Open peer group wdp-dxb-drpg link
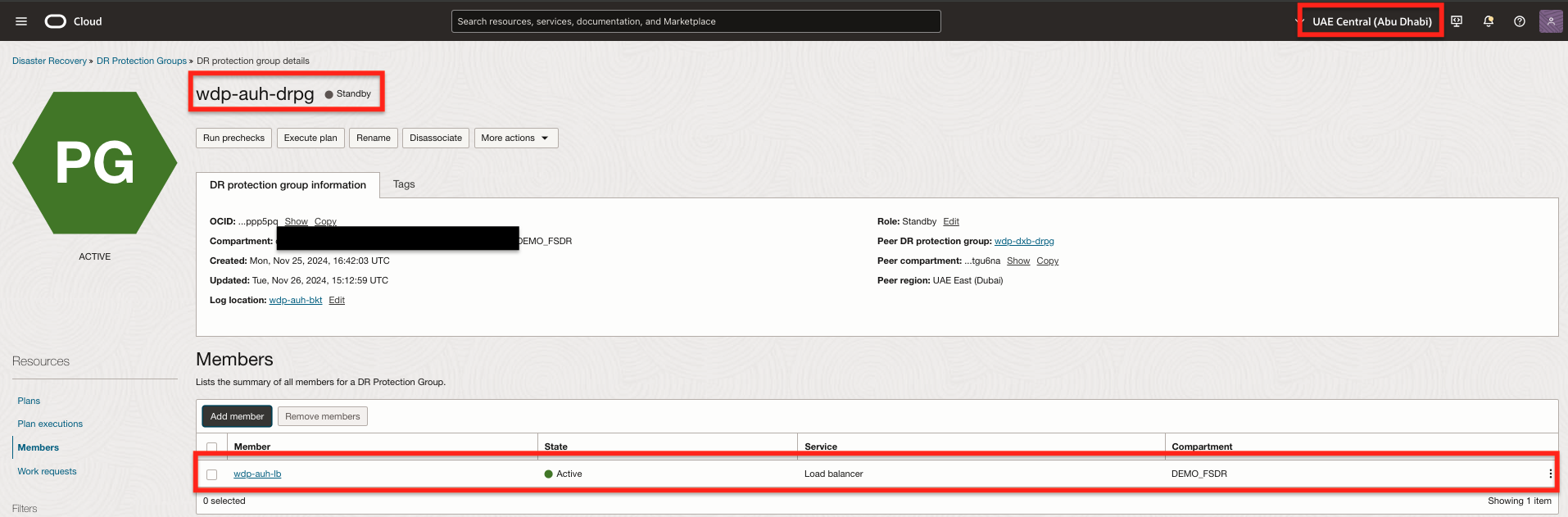The height and width of the screenshot is (517, 1568). click(x=1024, y=241)
